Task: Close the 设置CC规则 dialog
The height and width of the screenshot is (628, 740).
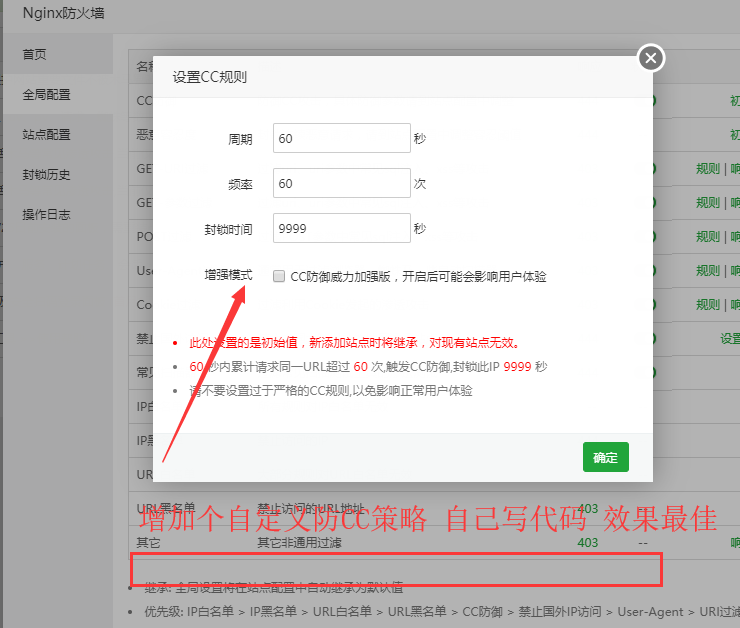Action: coord(651,58)
